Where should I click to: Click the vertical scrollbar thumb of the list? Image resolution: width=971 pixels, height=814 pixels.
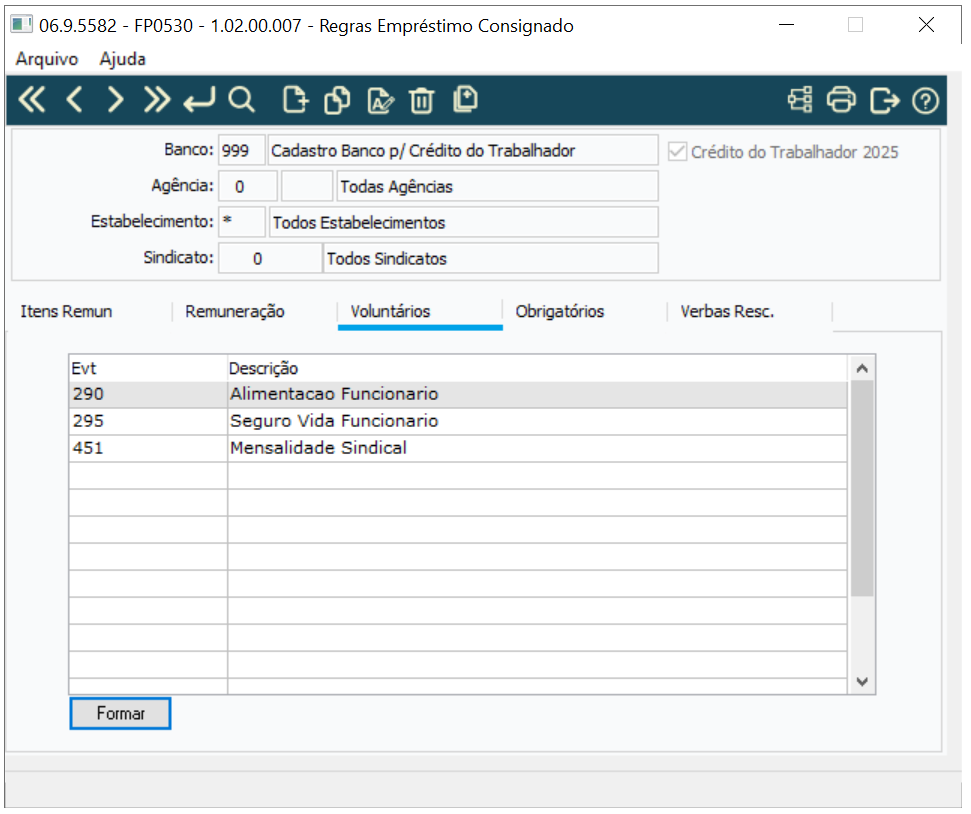tap(862, 488)
